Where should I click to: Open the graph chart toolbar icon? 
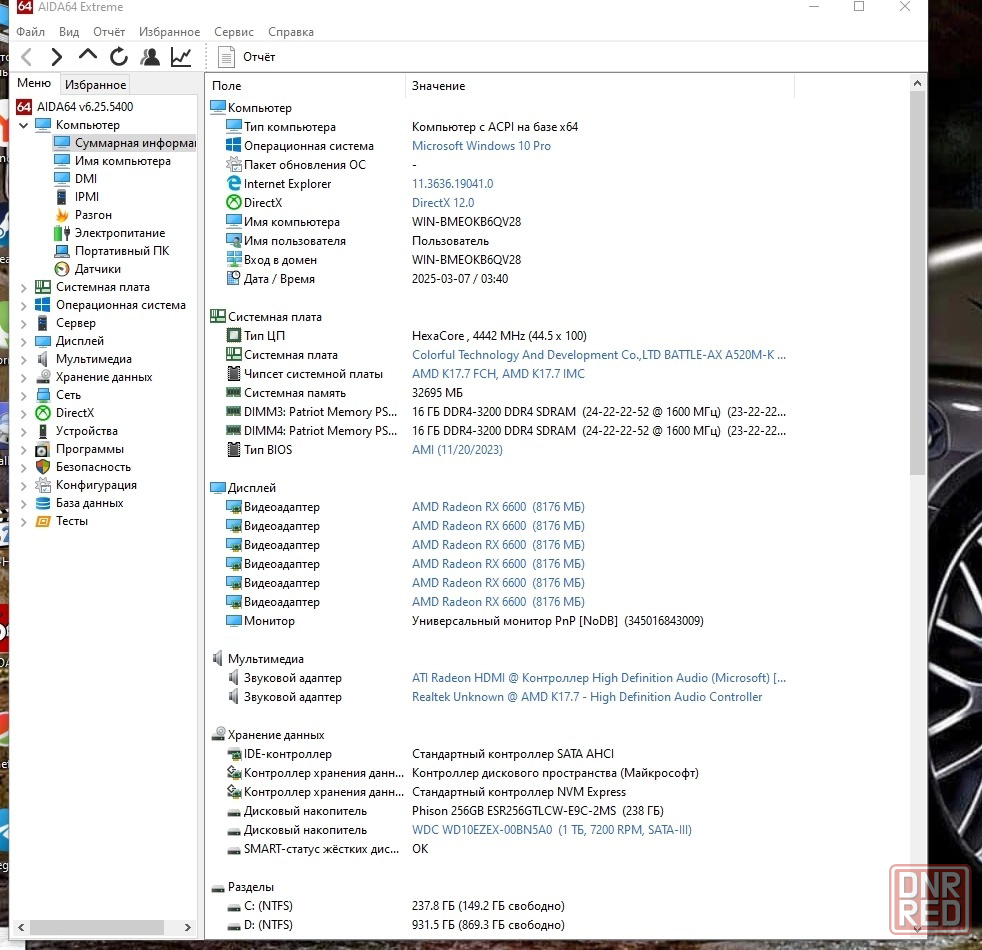click(181, 57)
